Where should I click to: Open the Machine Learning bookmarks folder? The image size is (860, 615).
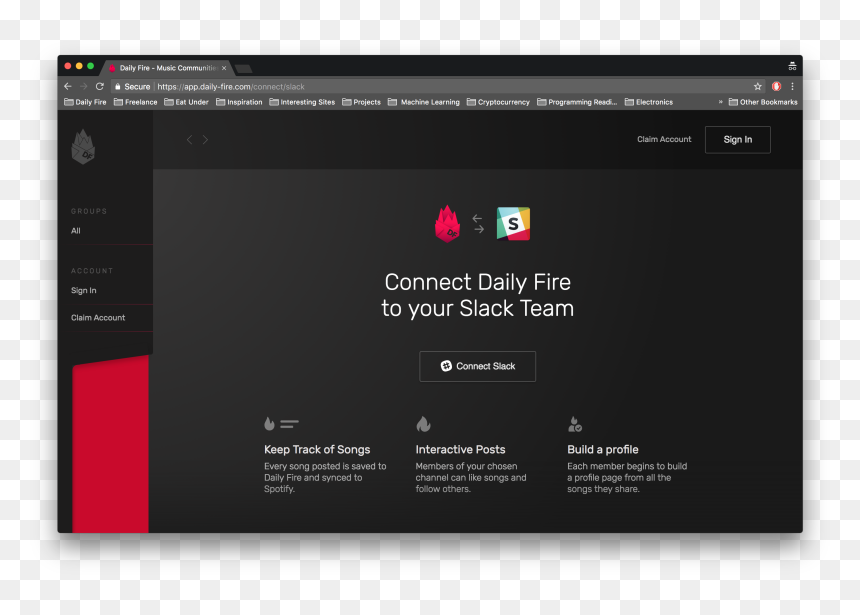(424, 102)
